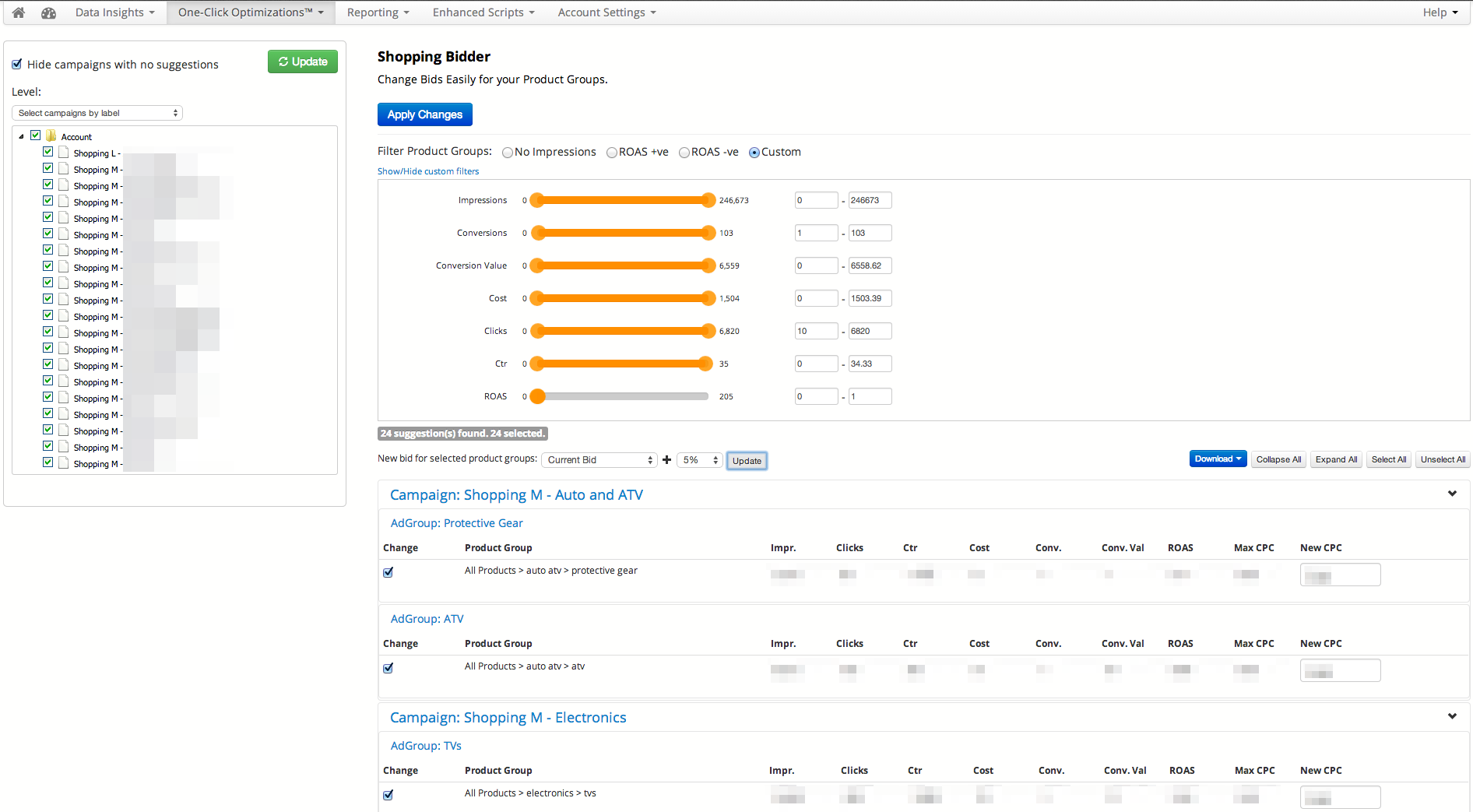Click Clicks slider right handle
The width and height of the screenshot is (1473, 812).
(708, 331)
